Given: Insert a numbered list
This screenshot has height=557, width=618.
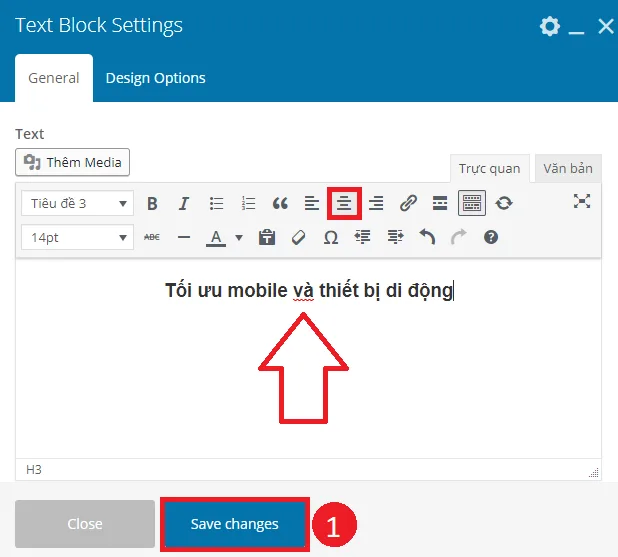Looking at the screenshot, I should click(x=249, y=203).
